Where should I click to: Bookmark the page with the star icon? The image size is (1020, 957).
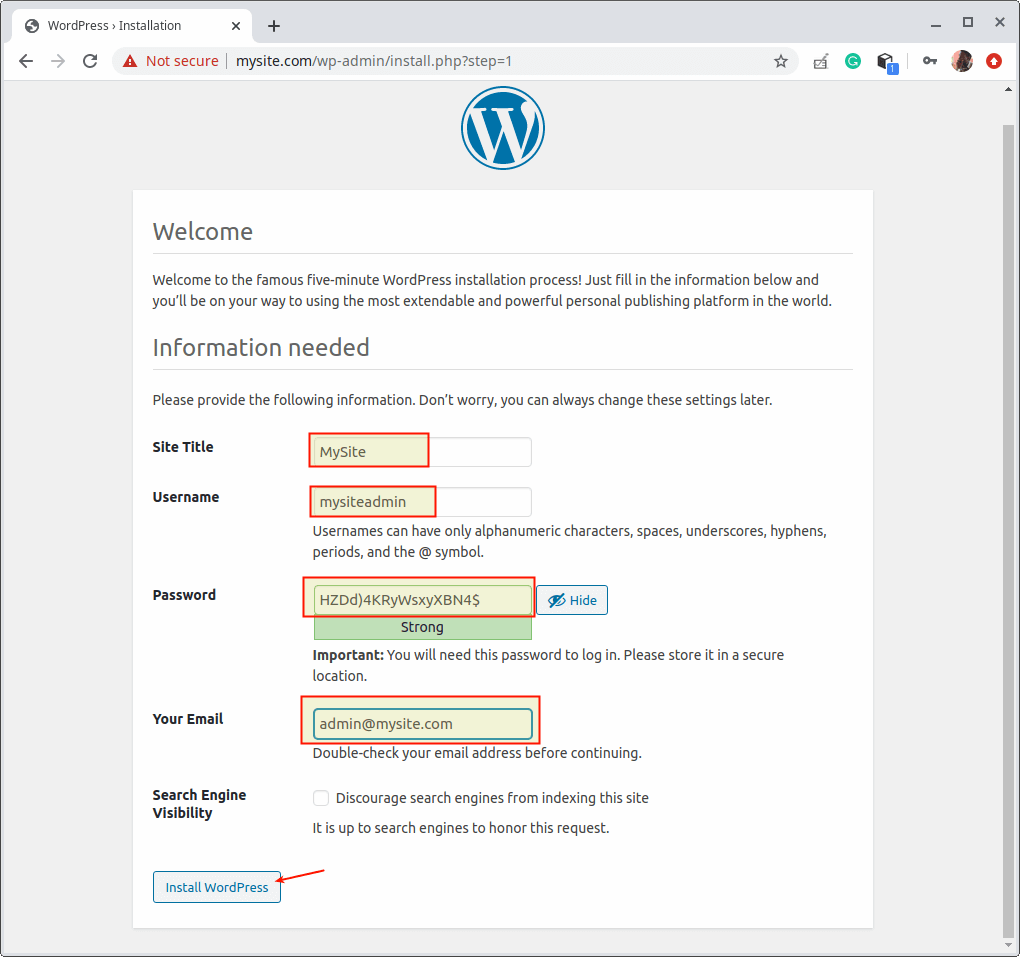tap(781, 61)
